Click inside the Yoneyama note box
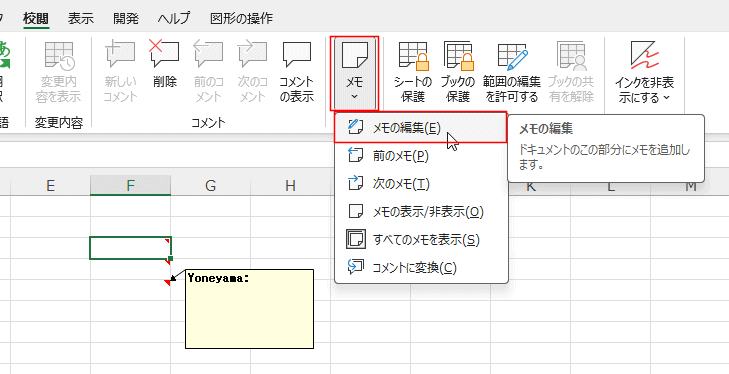The height and width of the screenshot is (374, 729). coord(250,309)
